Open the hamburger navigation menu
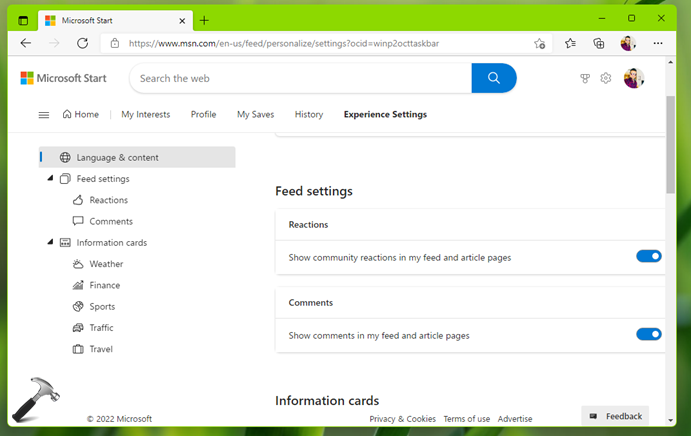This screenshot has height=436, width=691. (44, 115)
